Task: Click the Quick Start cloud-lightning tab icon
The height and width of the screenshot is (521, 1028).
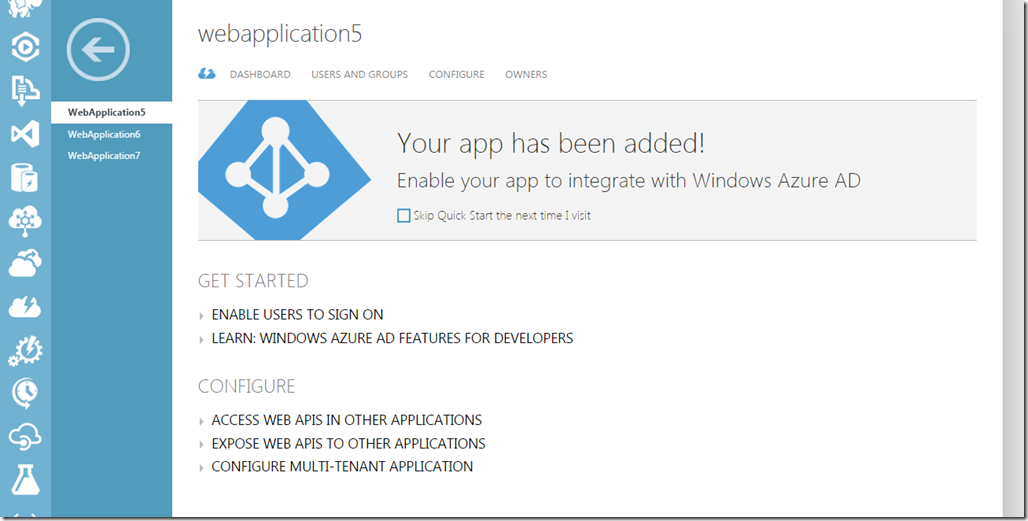Action: (x=207, y=73)
